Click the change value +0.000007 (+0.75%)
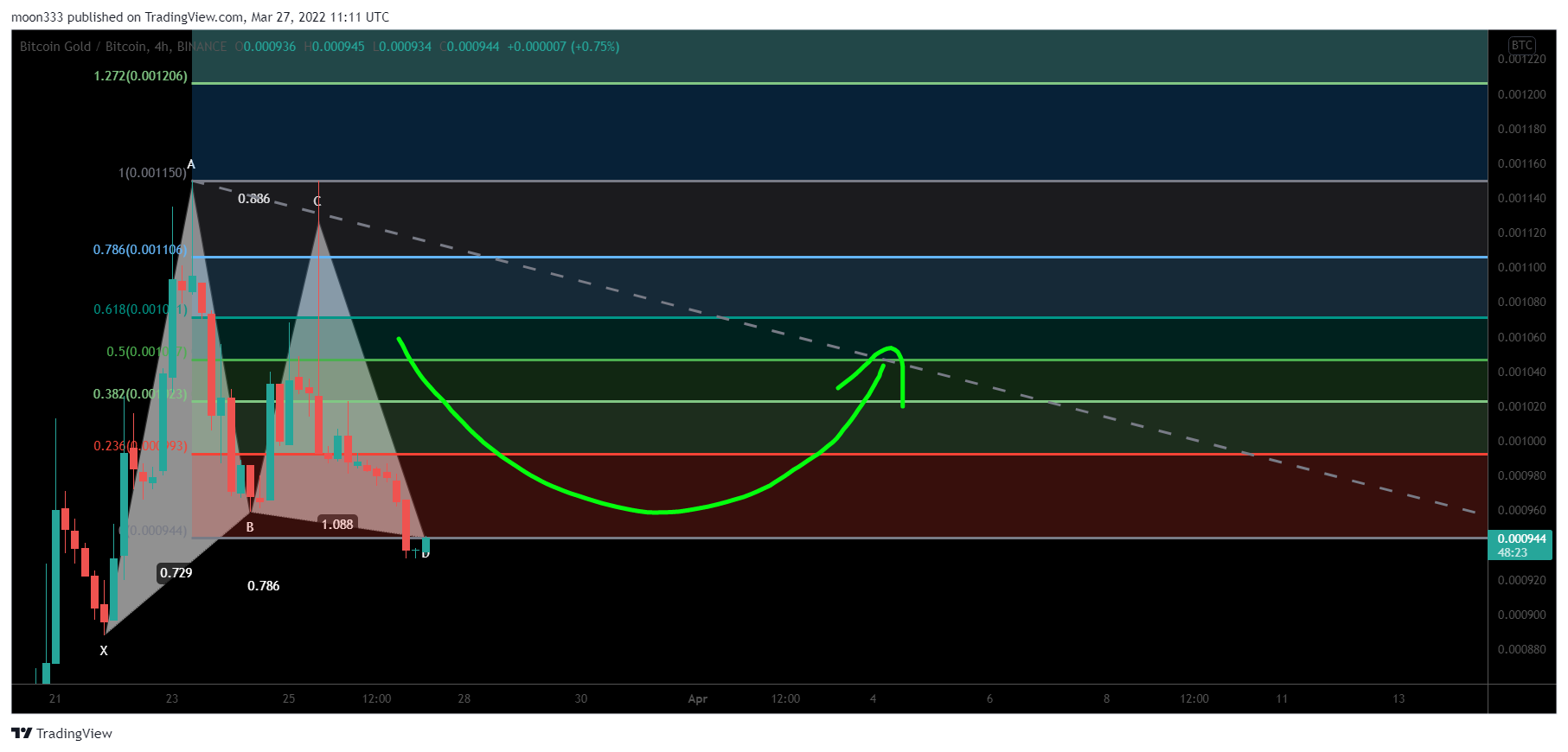1568x752 pixels. (563, 47)
